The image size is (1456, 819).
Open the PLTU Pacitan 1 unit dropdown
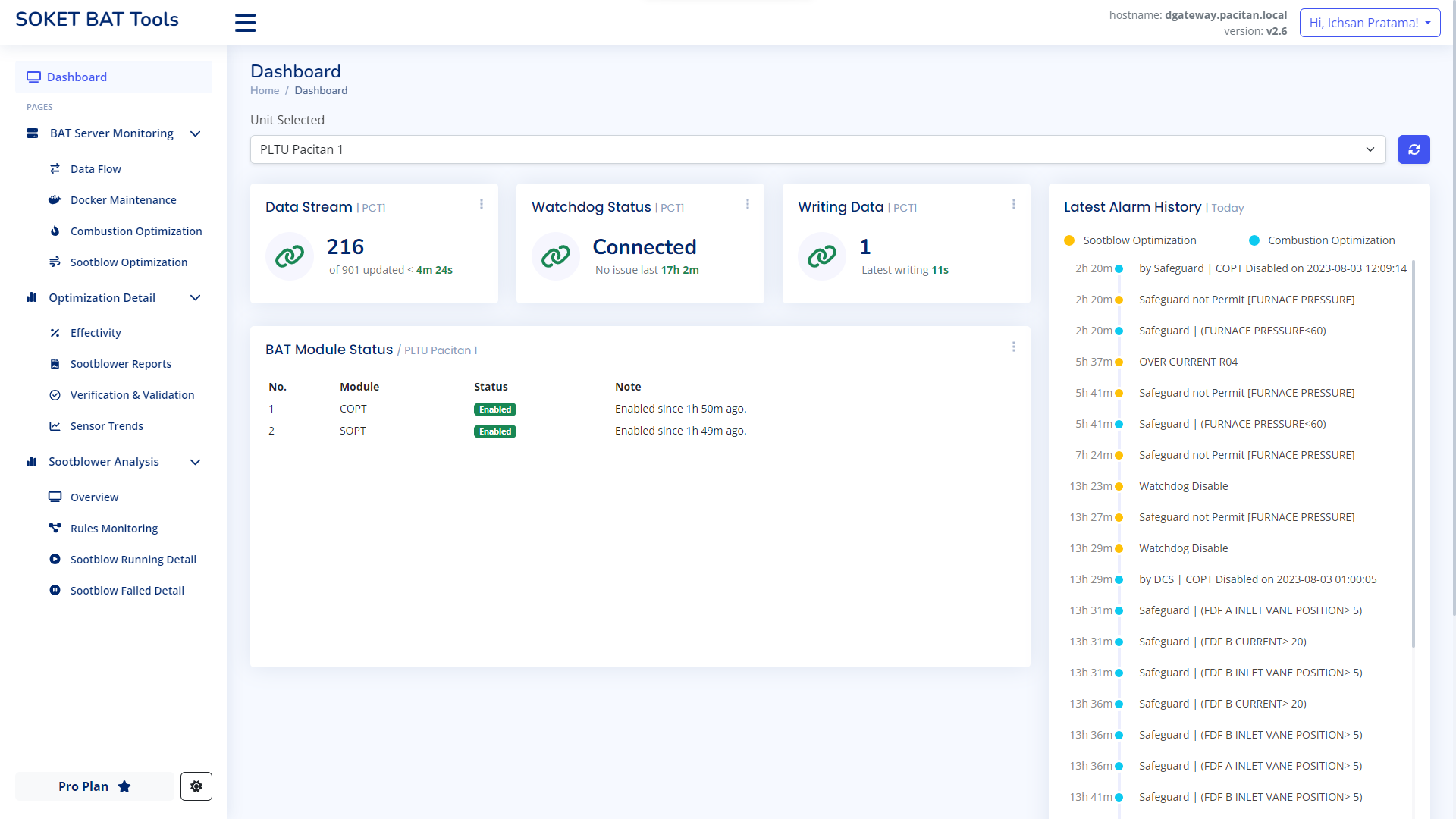tap(817, 149)
